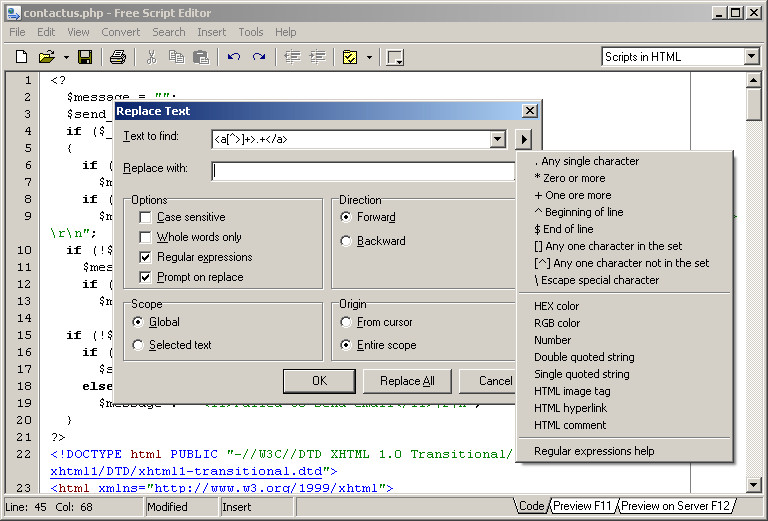Select Entire scope origin radio button
Screen dimensions: 768x521
(346, 345)
